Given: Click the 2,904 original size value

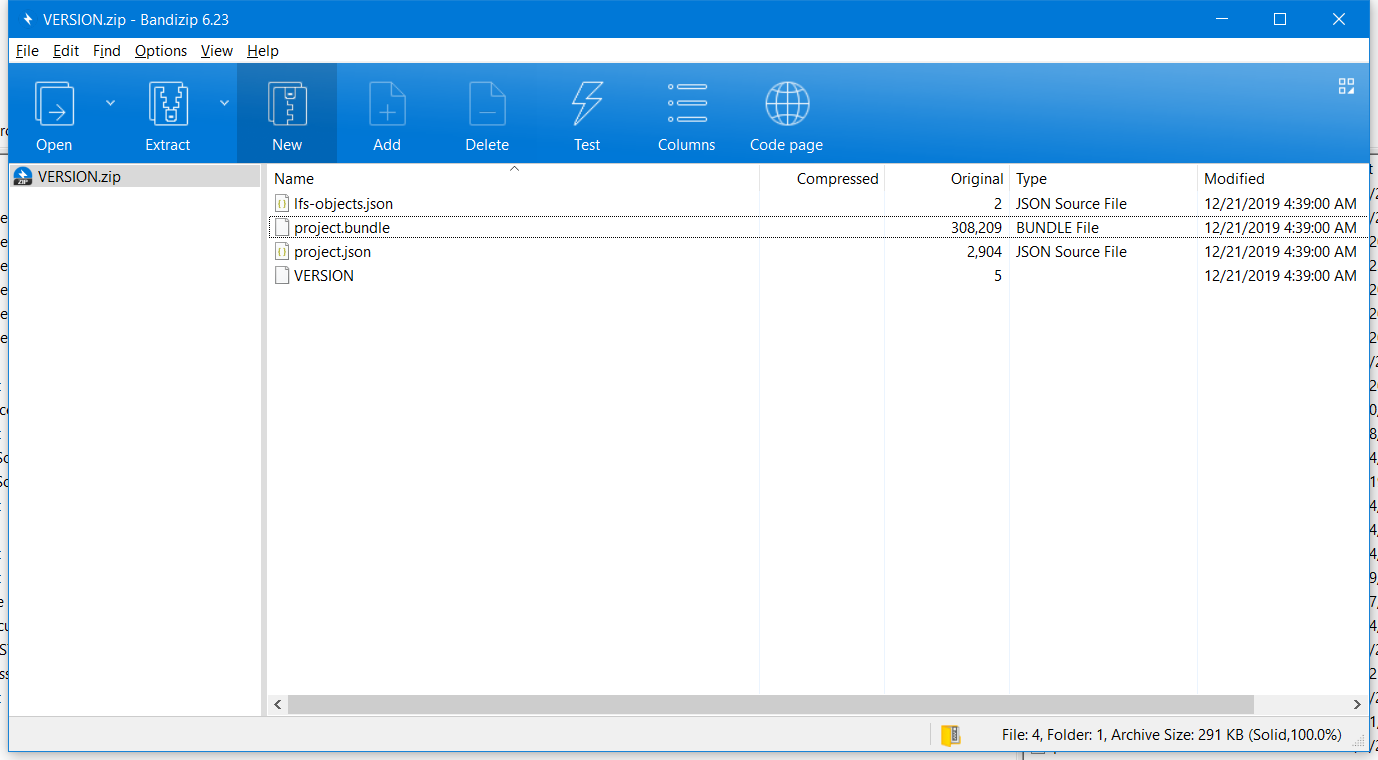Looking at the screenshot, I should coord(984,251).
